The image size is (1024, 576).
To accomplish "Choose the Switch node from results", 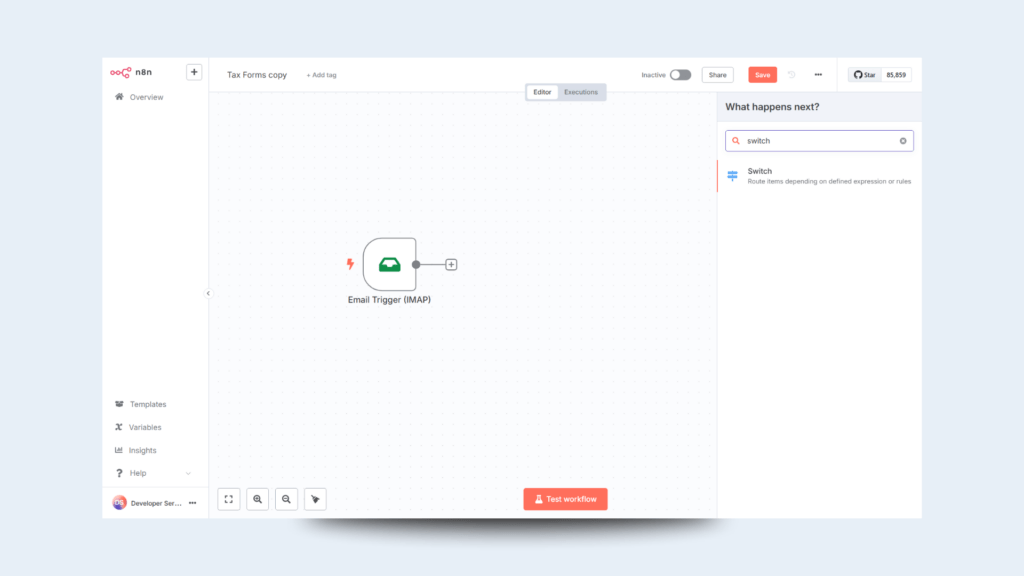I will (820, 176).
